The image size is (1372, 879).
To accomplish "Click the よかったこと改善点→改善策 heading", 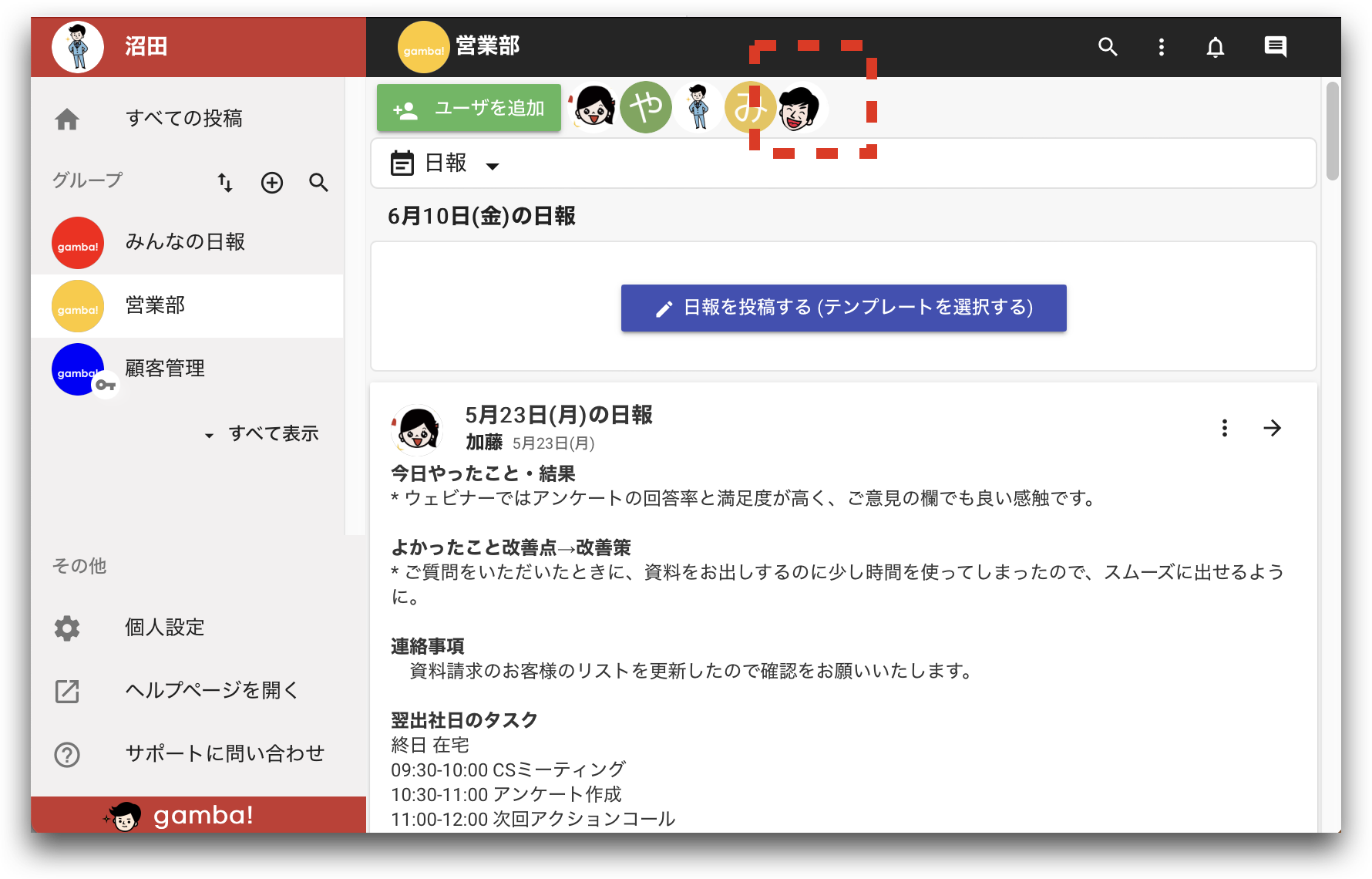I will point(511,547).
